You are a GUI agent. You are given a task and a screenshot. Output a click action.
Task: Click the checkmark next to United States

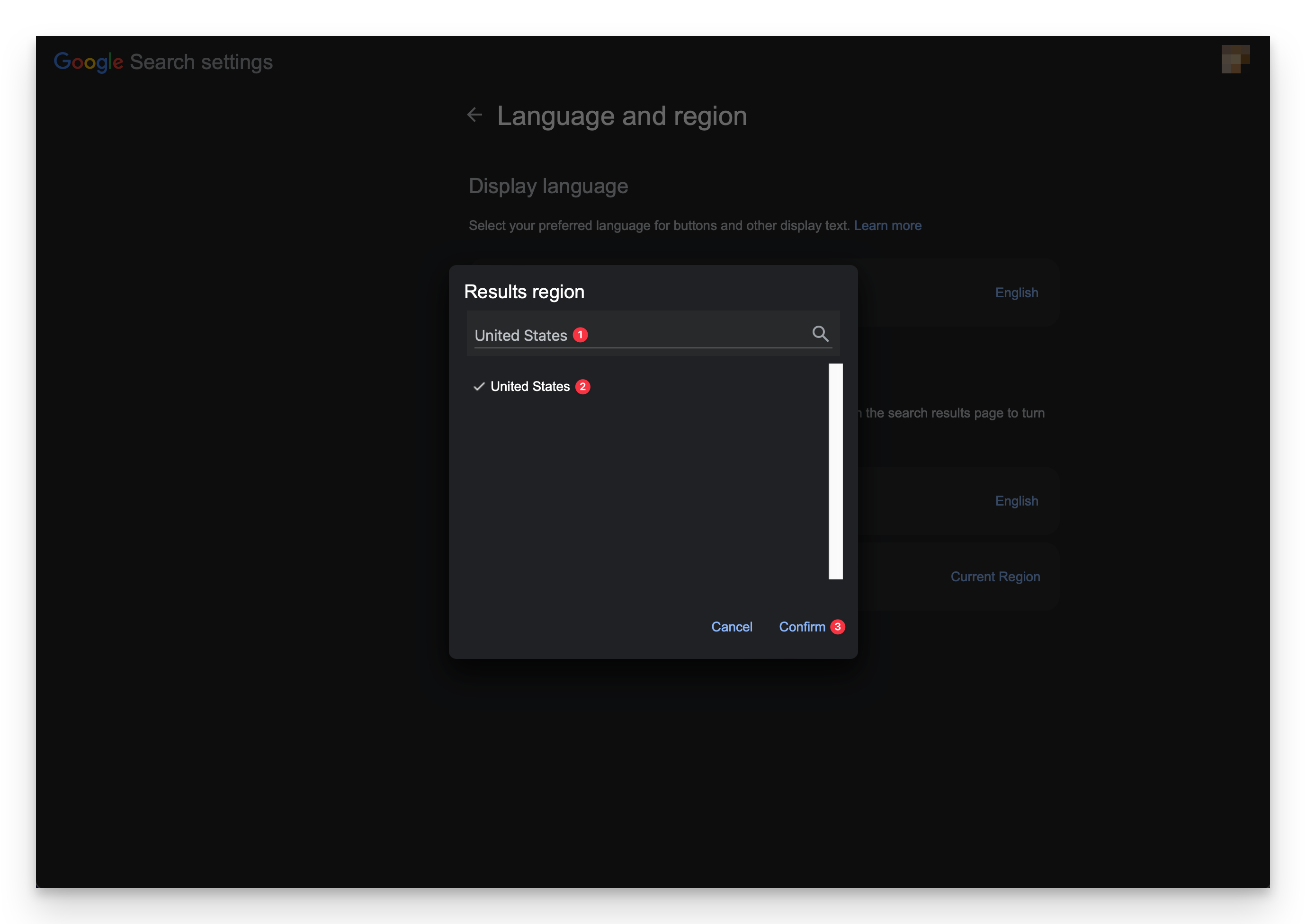pos(480,386)
